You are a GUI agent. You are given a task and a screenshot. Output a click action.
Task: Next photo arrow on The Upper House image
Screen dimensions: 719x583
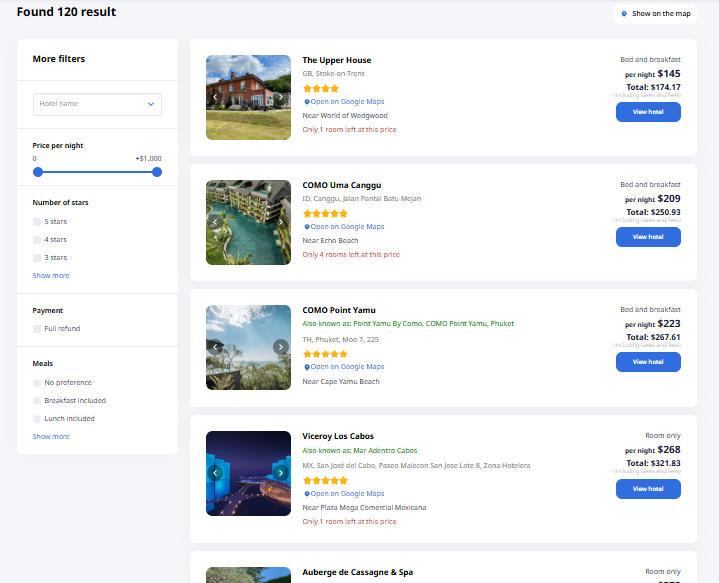pyautogui.click(x=281, y=97)
